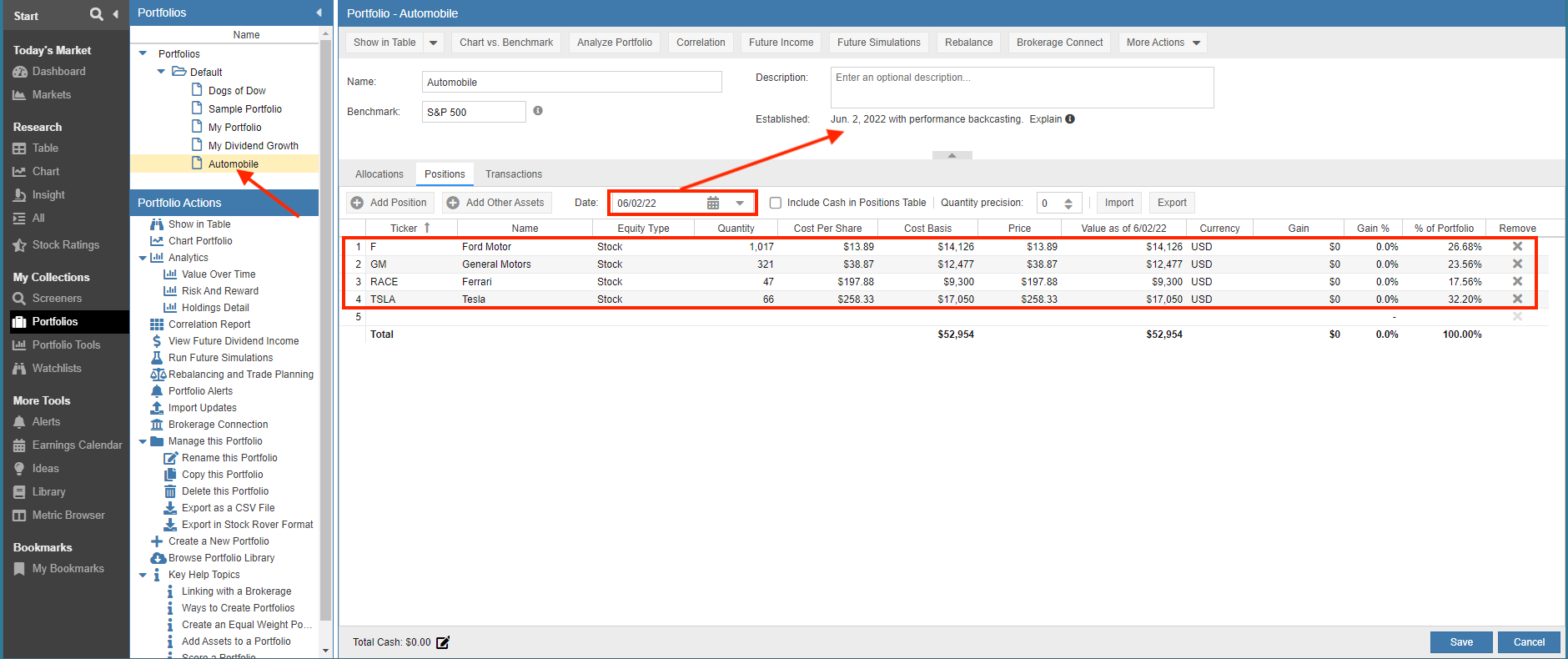Select Dogs of Dow portfolio

[x=237, y=91]
